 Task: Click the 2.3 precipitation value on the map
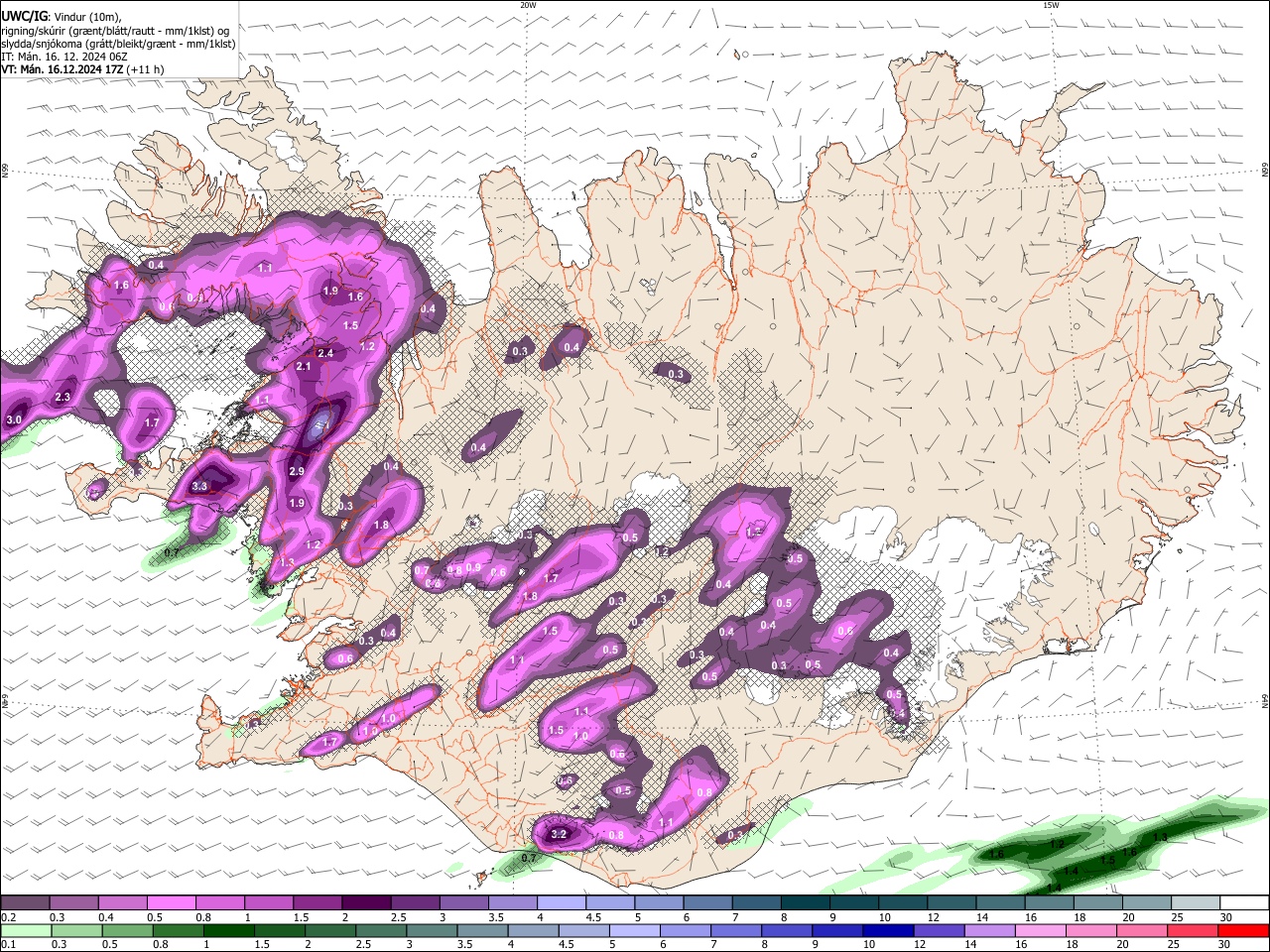[x=63, y=397]
